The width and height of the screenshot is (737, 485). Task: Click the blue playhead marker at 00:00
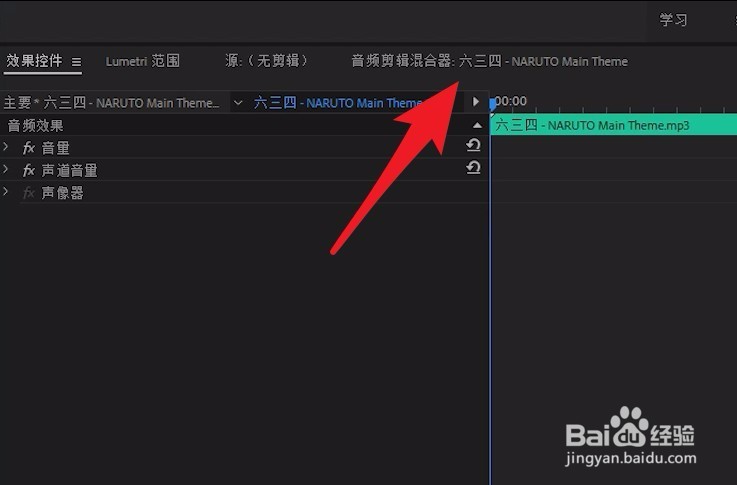coord(492,103)
